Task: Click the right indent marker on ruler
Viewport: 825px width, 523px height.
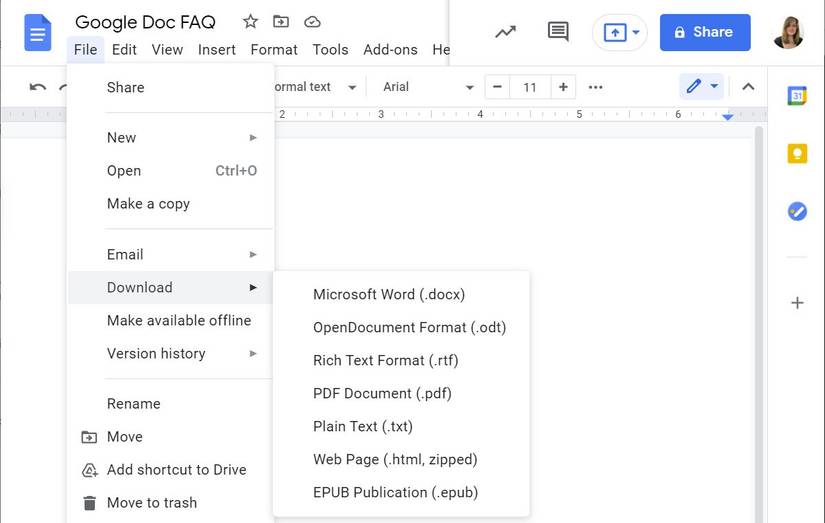Action: point(728,118)
